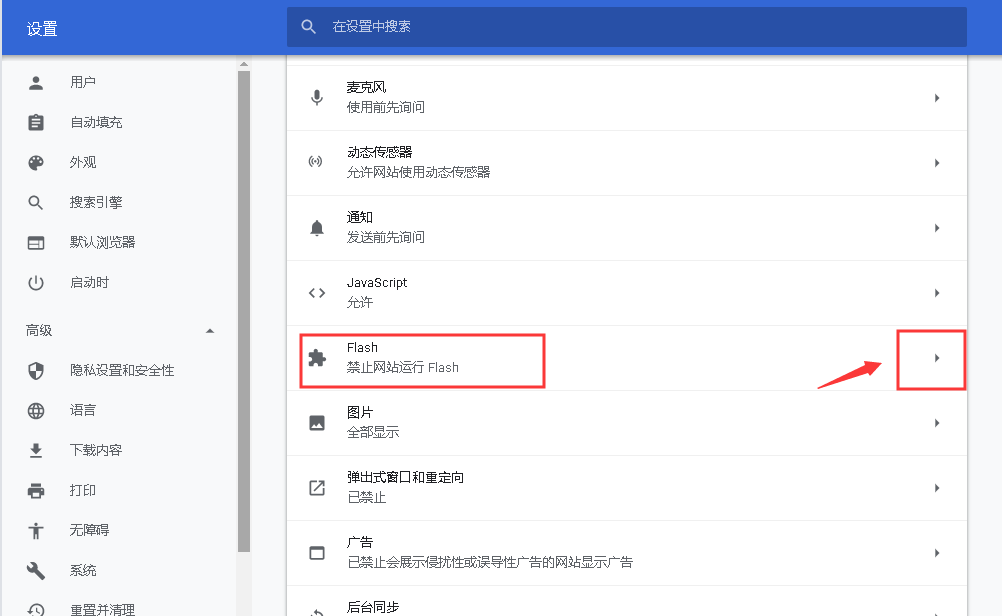1002x616 pixels.
Task: Click the 设置 page title
Action: 42,29
